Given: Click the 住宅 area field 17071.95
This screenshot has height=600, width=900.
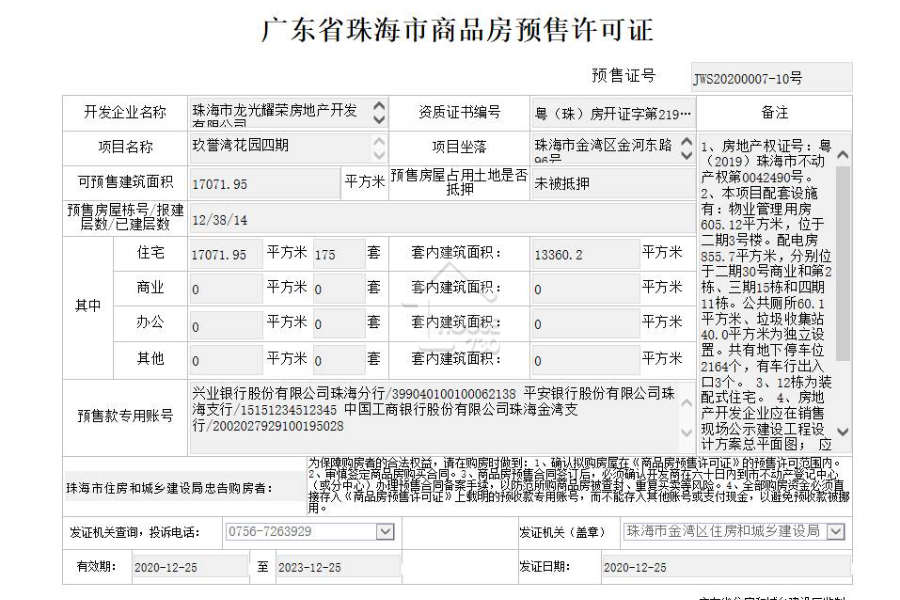Looking at the screenshot, I should (226, 254).
